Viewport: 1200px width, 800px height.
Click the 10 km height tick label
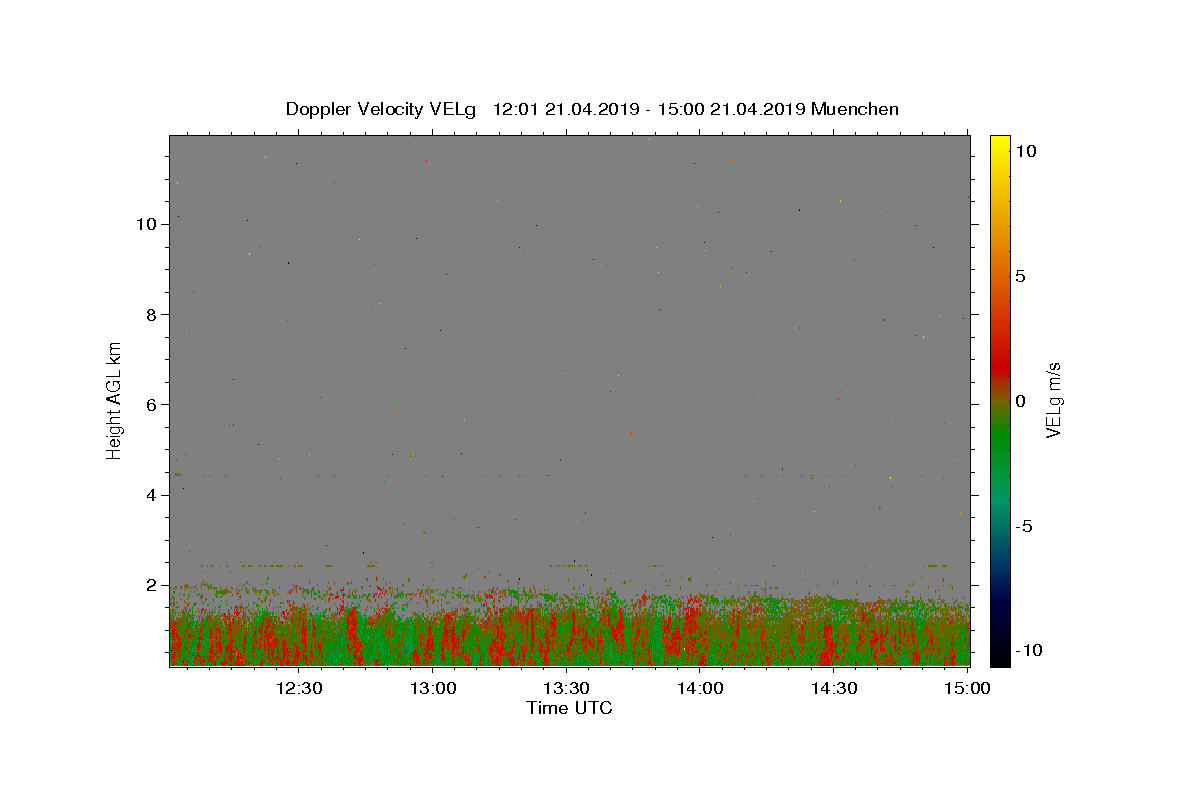tap(146, 224)
